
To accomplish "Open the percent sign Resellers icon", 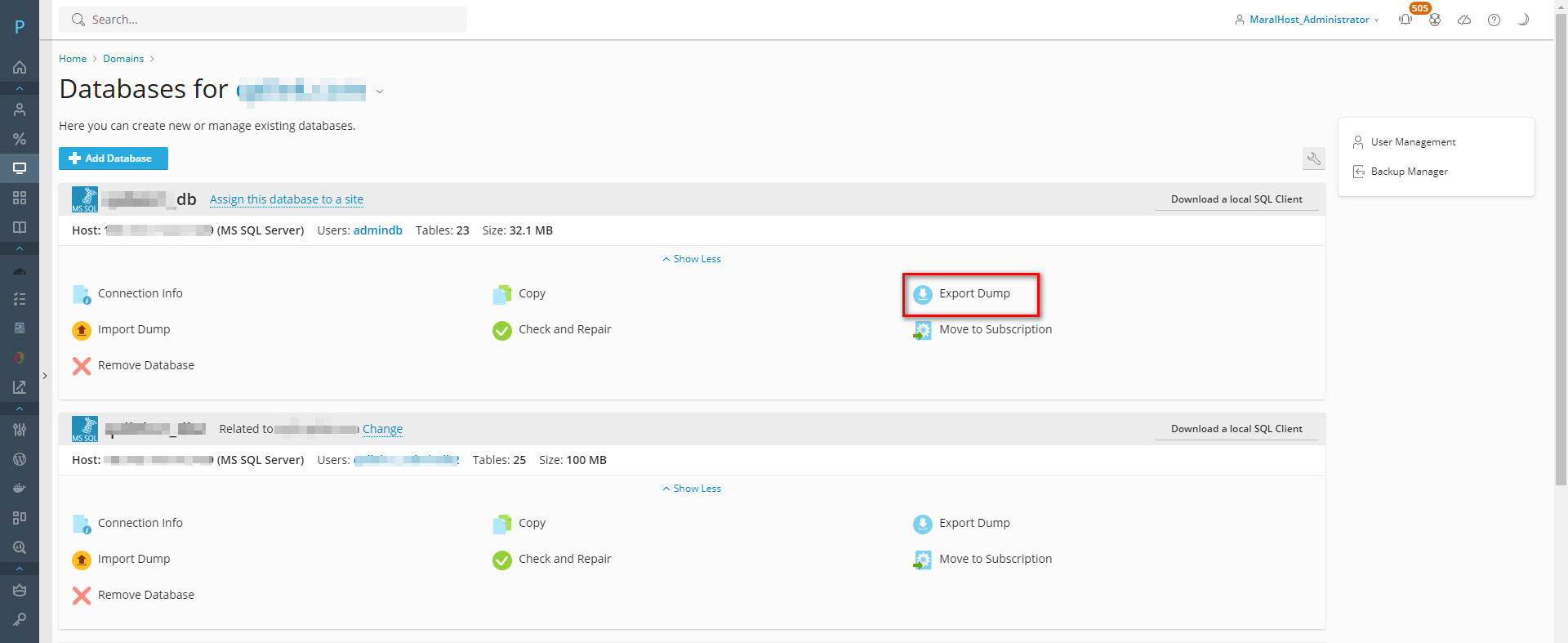I will (x=20, y=139).
